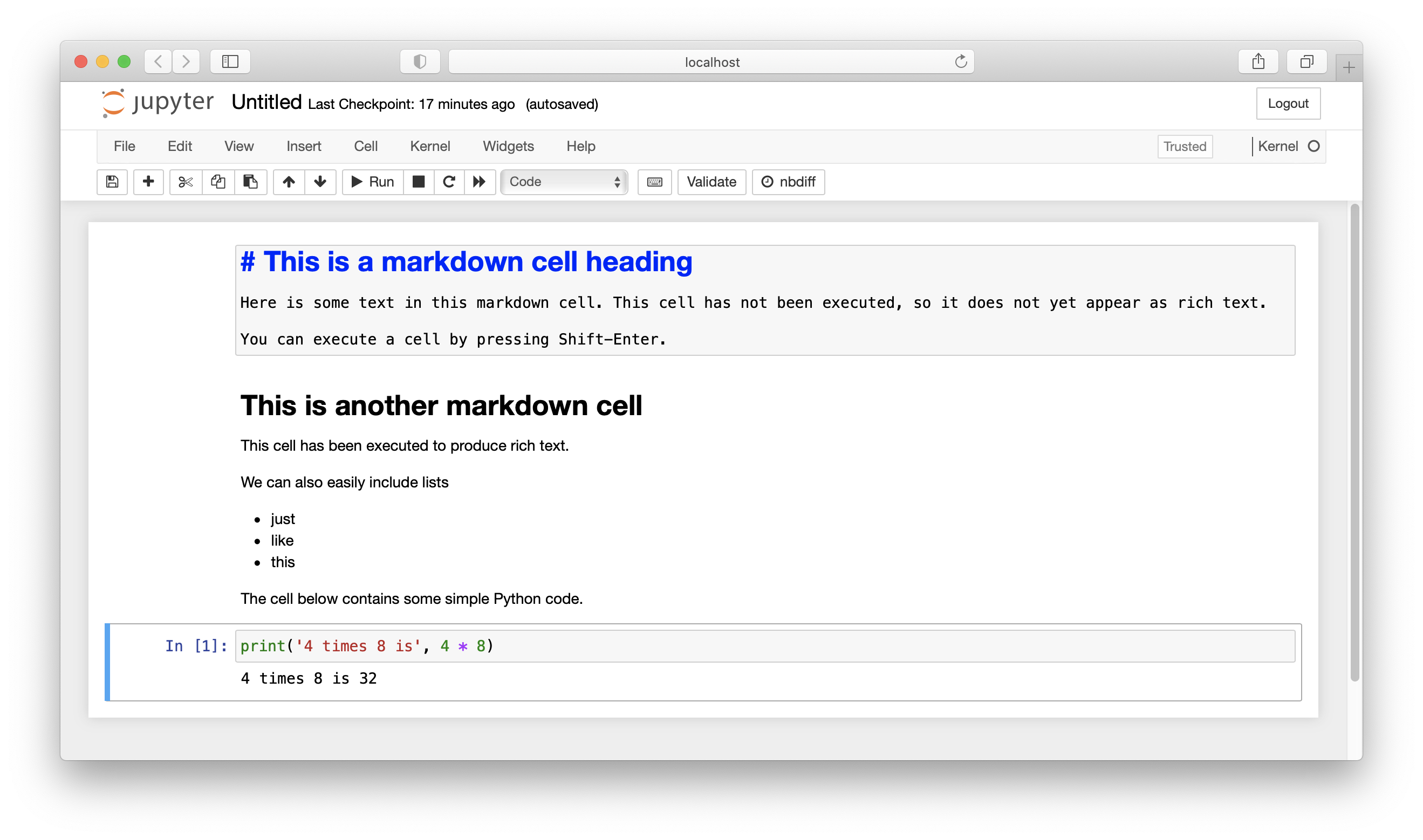Open the Kernel menu
Viewport: 1423px width, 840px height.
click(x=430, y=146)
